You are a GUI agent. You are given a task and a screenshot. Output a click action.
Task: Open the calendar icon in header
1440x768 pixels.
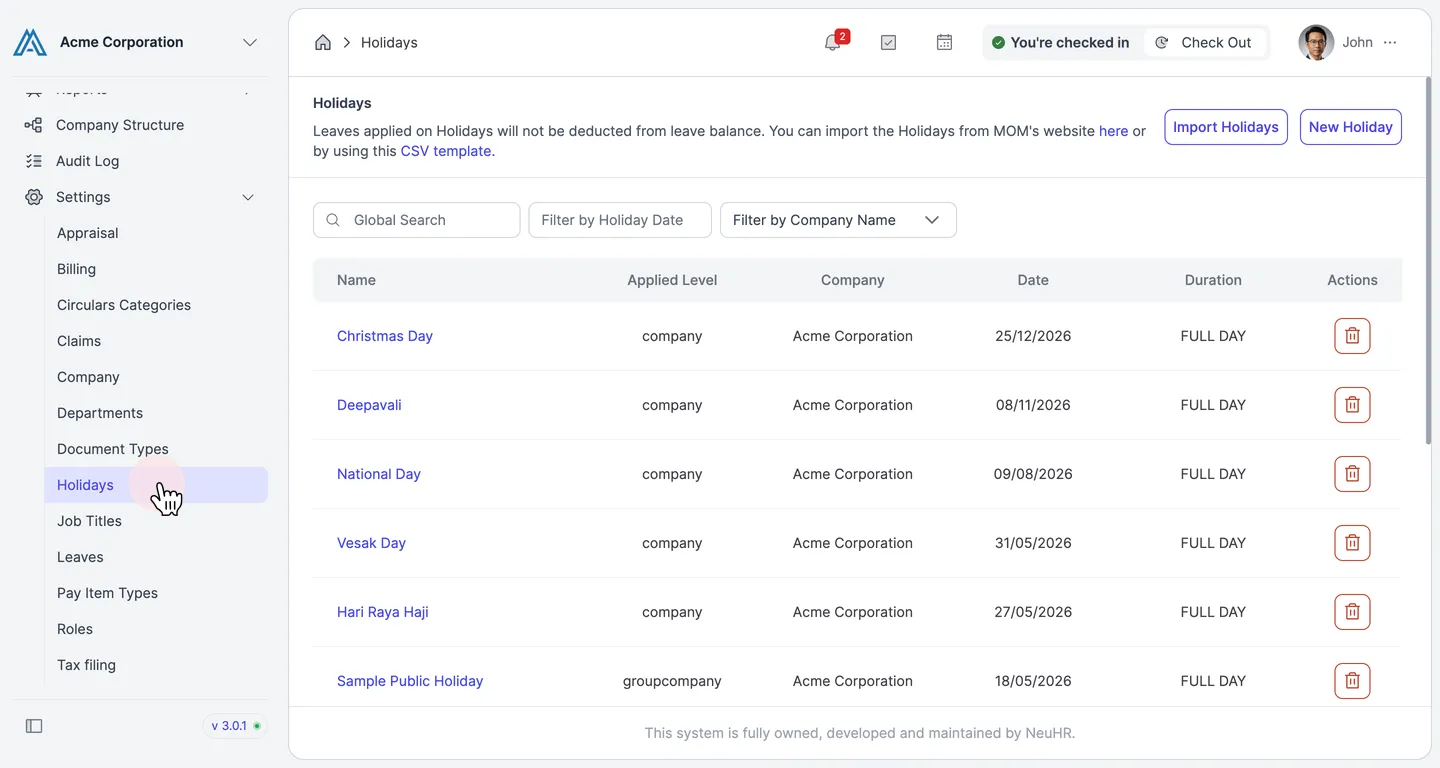[x=944, y=42]
